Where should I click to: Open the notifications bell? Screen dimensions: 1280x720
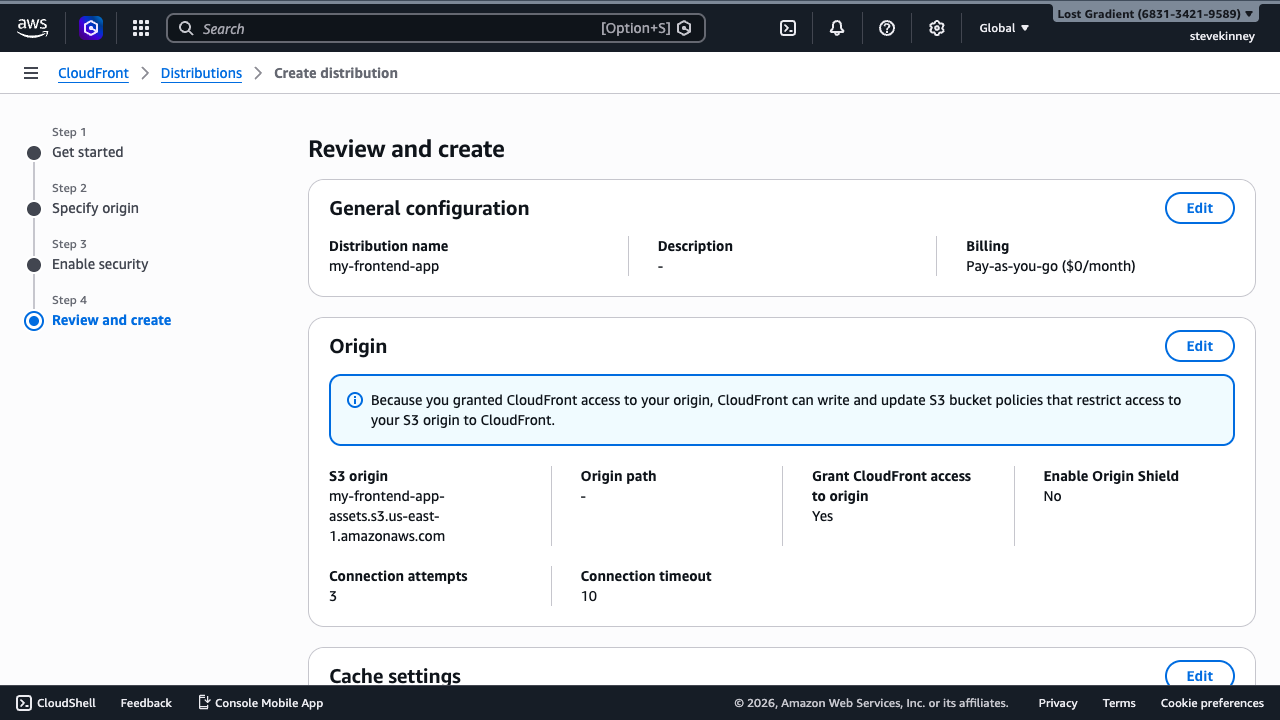[x=837, y=28]
